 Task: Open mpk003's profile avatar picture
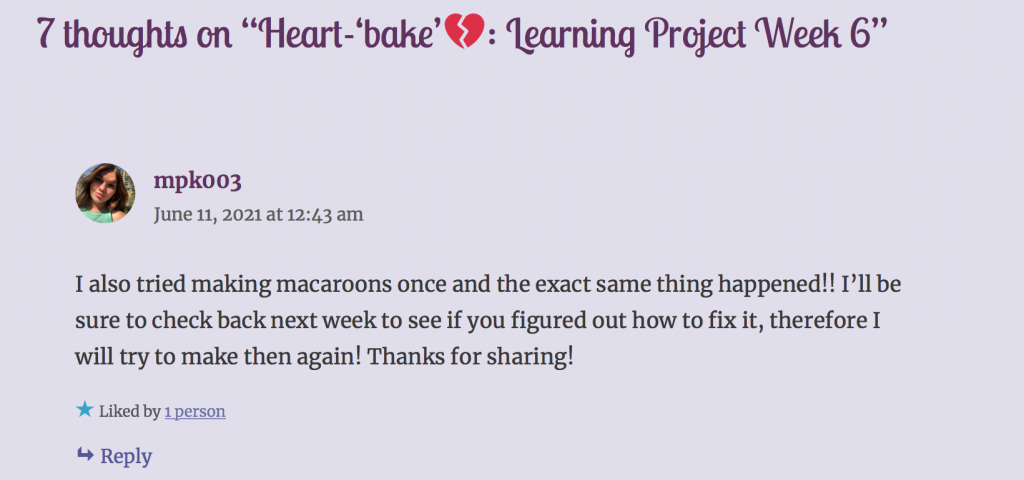click(x=105, y=193)
